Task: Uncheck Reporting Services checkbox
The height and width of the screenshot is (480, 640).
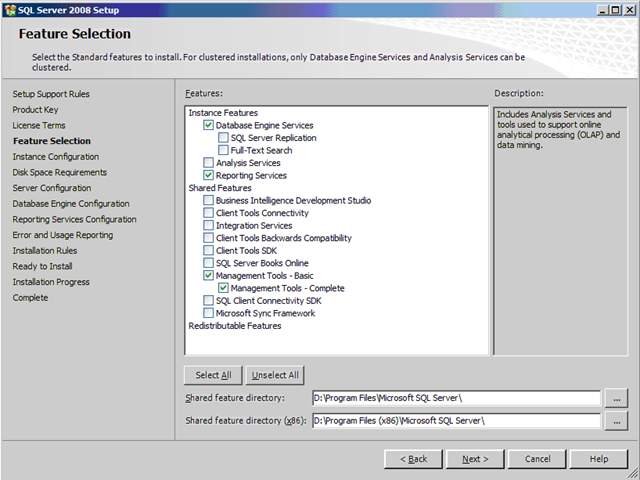Action: pos(208,175)
